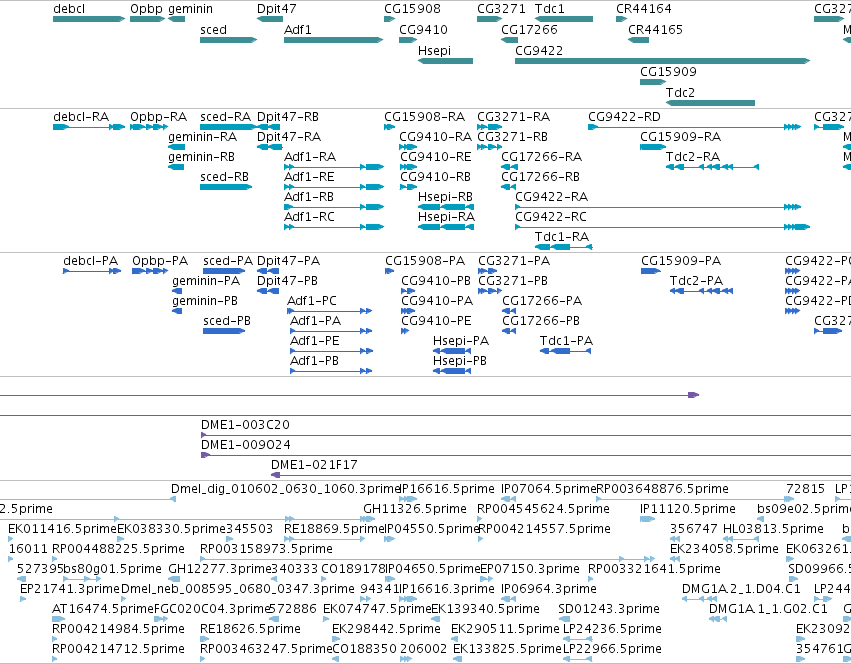Select the sced gene bar
This screenshot has width=851, height=664.
228,40
